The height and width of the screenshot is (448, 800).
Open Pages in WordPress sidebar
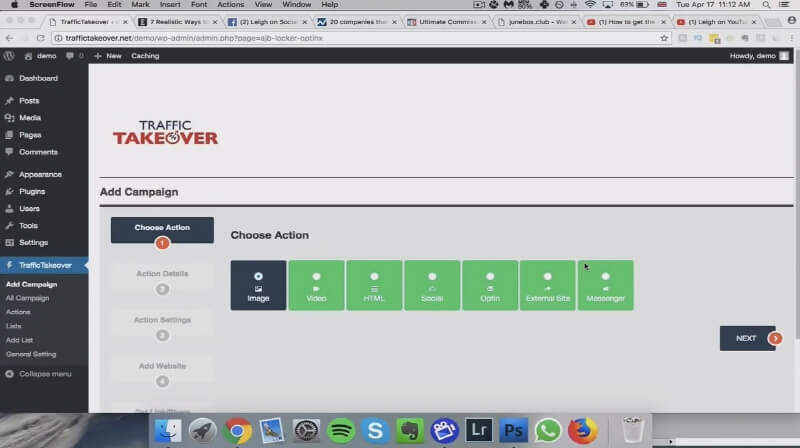30,135
